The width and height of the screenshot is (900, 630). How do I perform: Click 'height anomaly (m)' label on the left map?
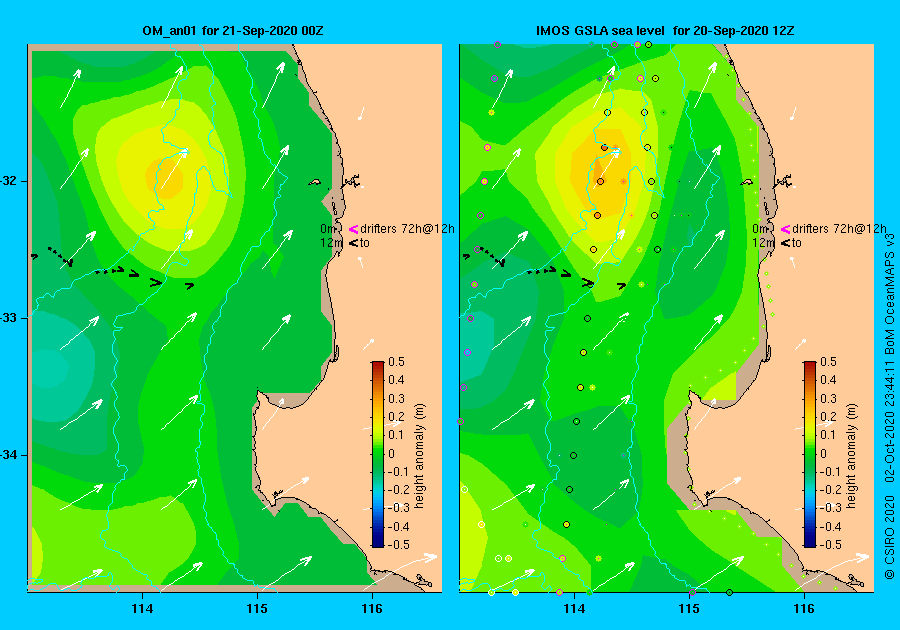click(420, 456)
